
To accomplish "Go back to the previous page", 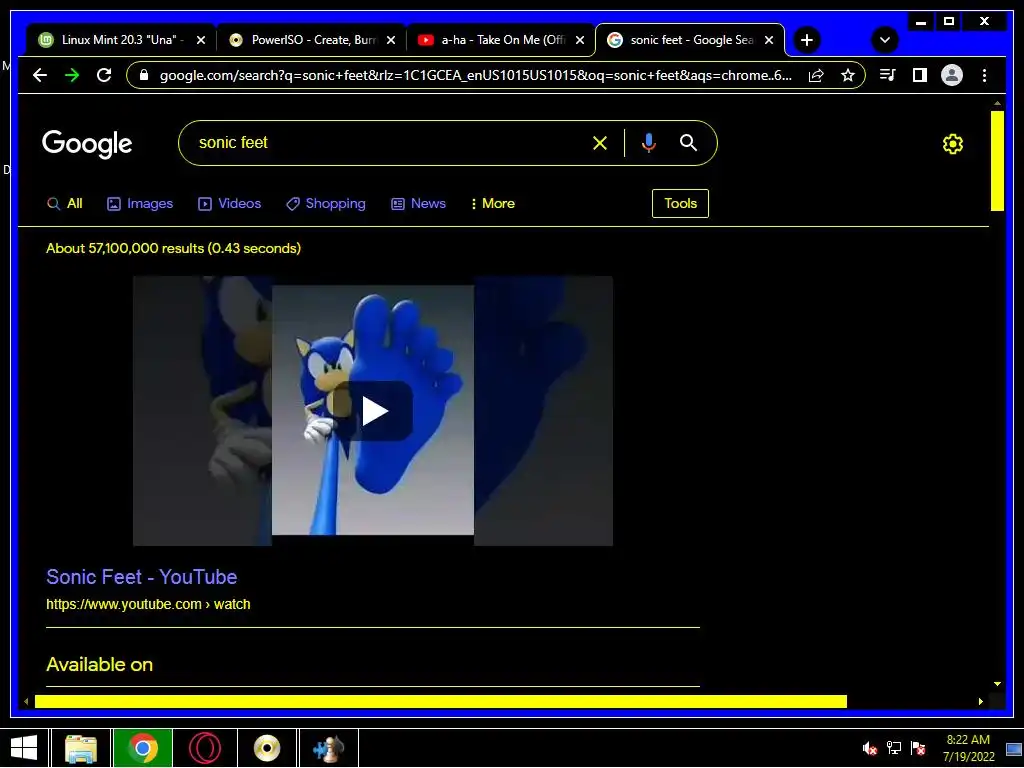I will (x=40, y=75).
